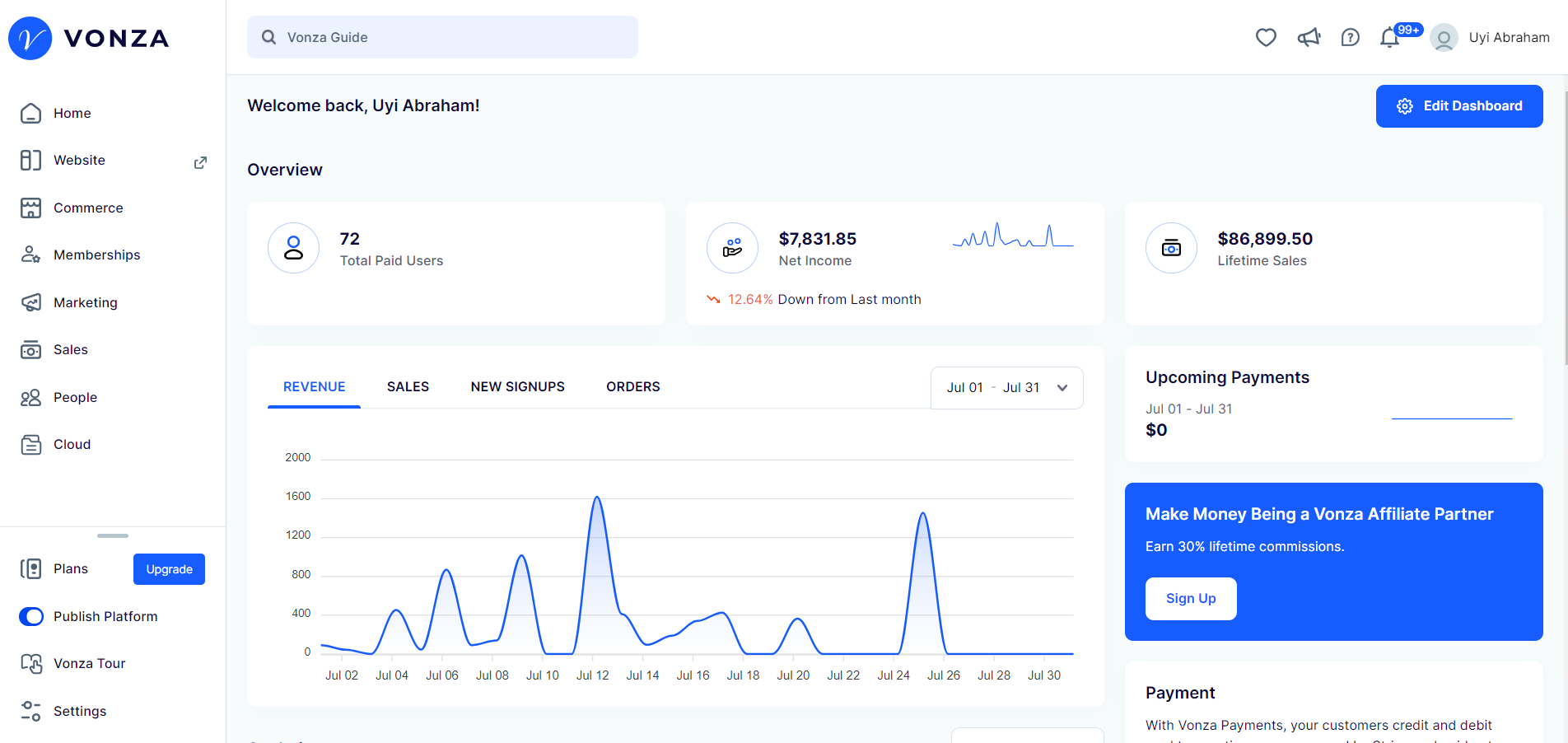Click the Memberships user icon
The image size is (1568, 743).
point(30,255)
